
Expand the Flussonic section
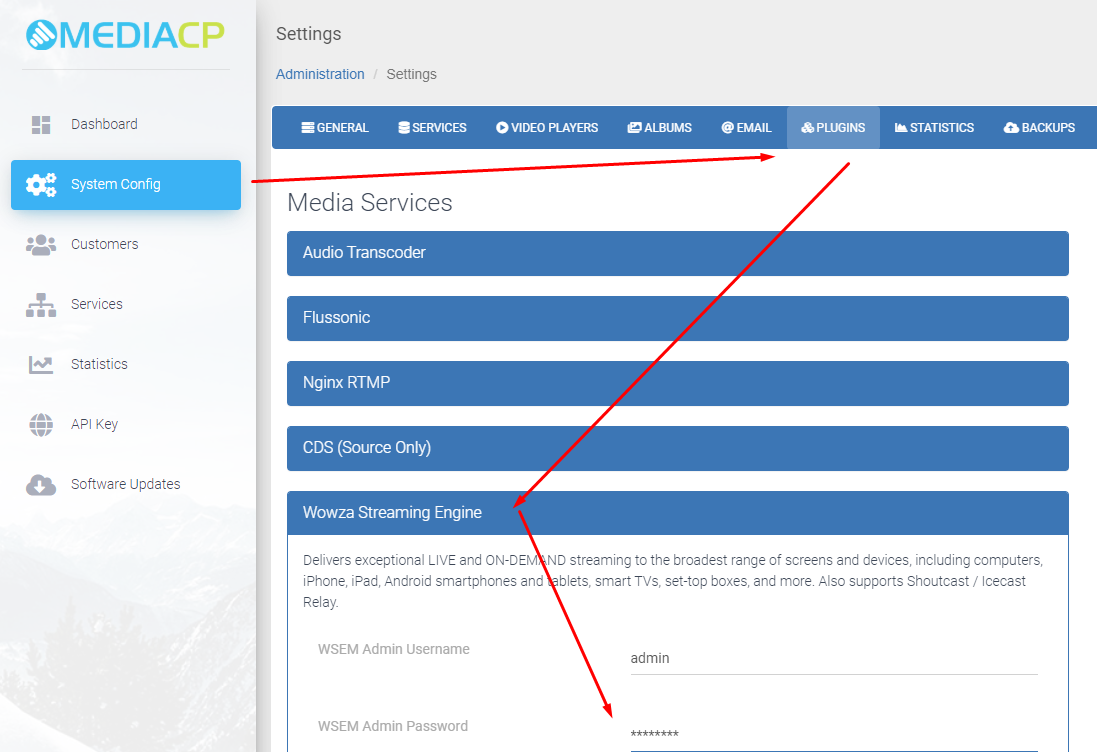coord(677,318)
